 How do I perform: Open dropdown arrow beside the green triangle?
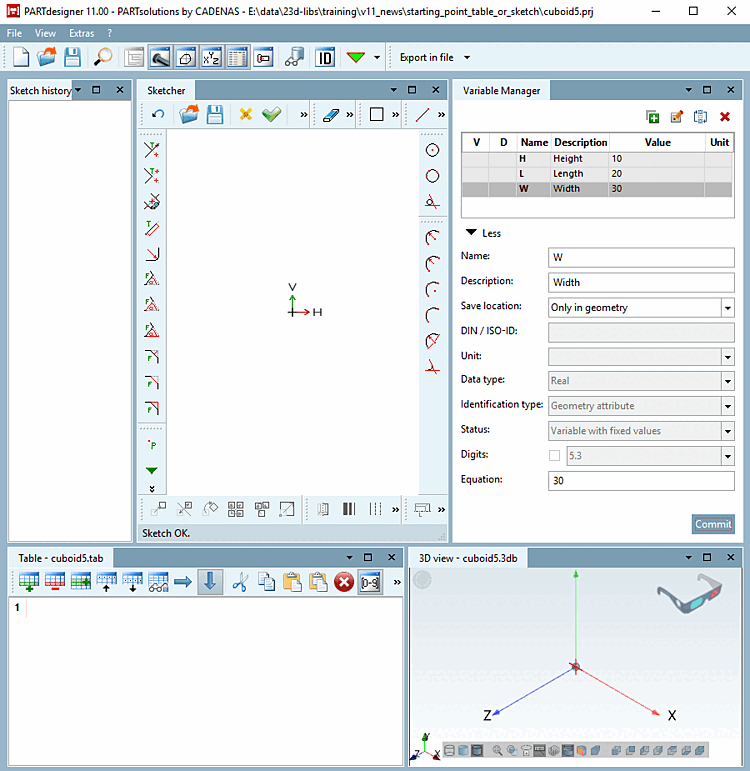(x=377, y=58)
